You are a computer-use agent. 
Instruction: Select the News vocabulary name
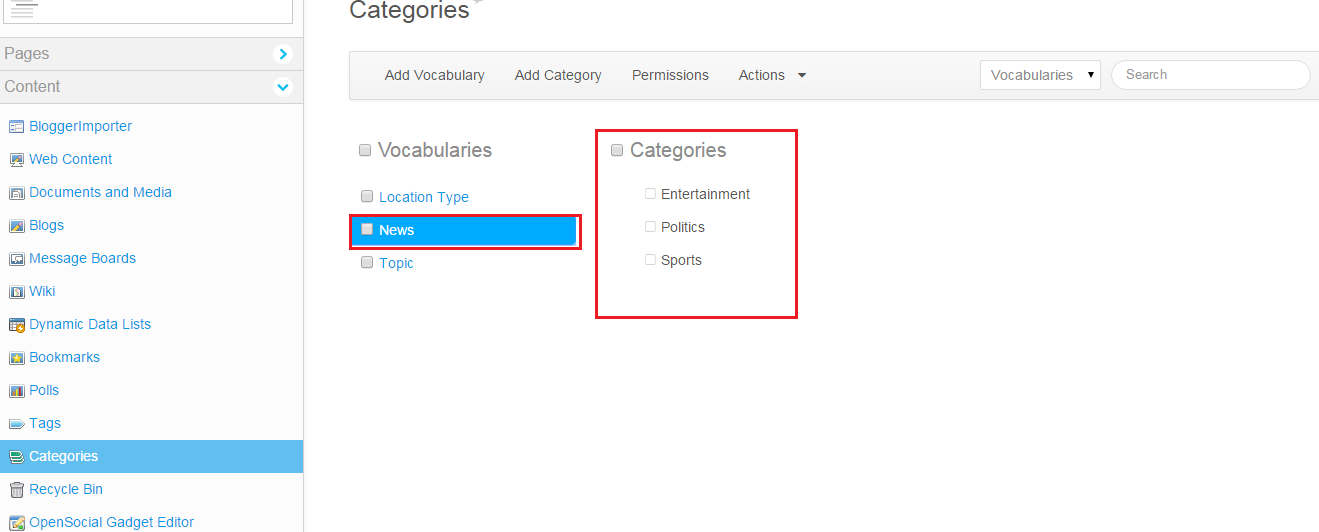click(x=396, y=231)
